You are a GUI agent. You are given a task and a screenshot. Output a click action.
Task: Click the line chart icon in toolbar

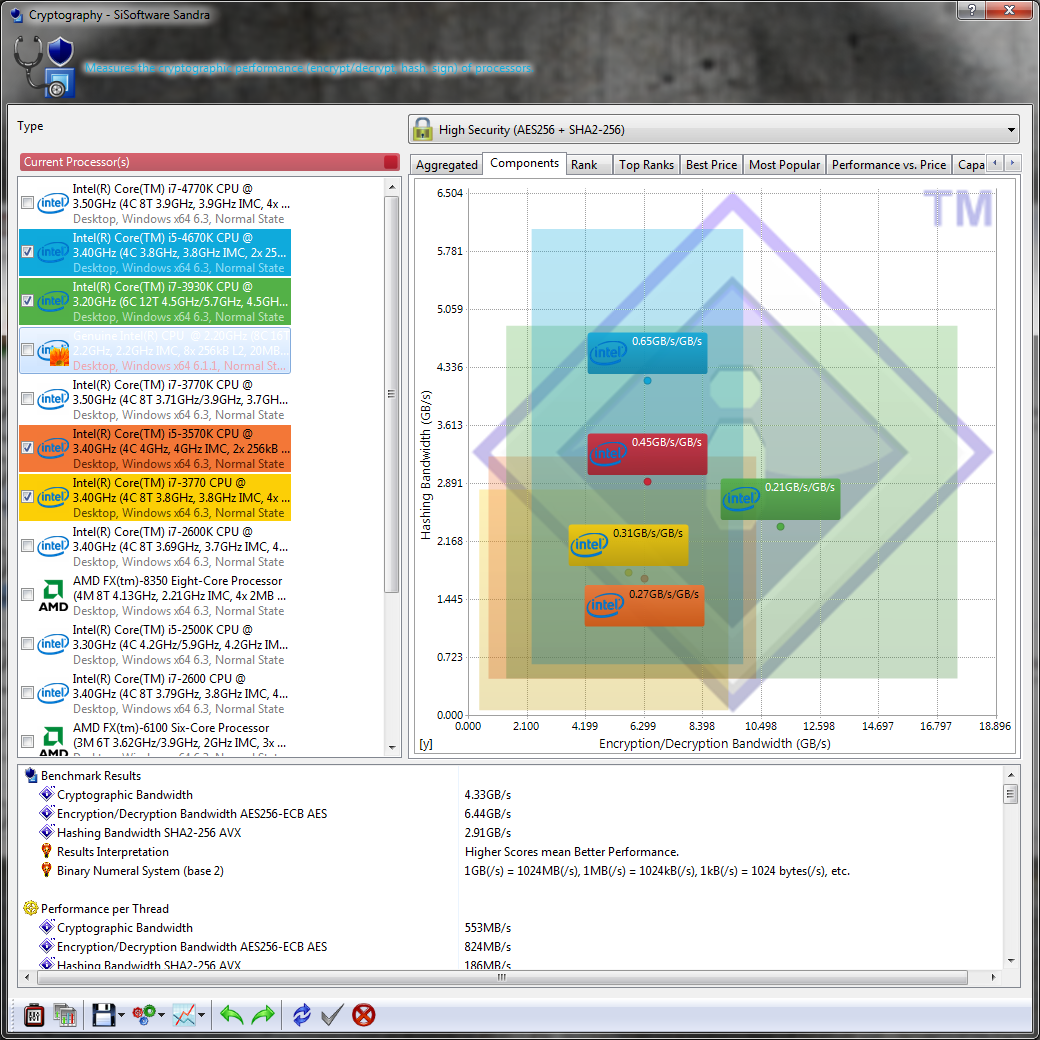[184, 1015]
